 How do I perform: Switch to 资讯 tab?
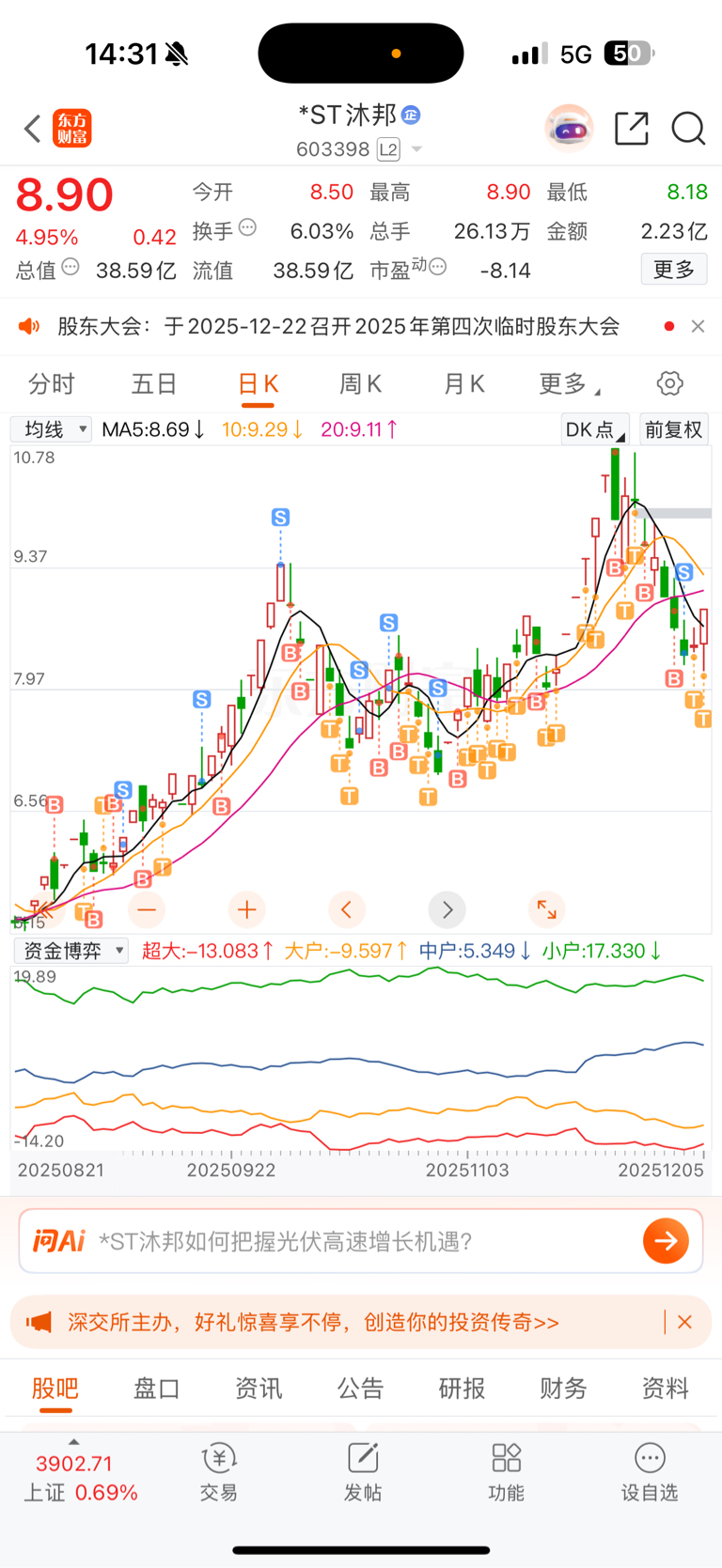click(x=259, y=1389)
